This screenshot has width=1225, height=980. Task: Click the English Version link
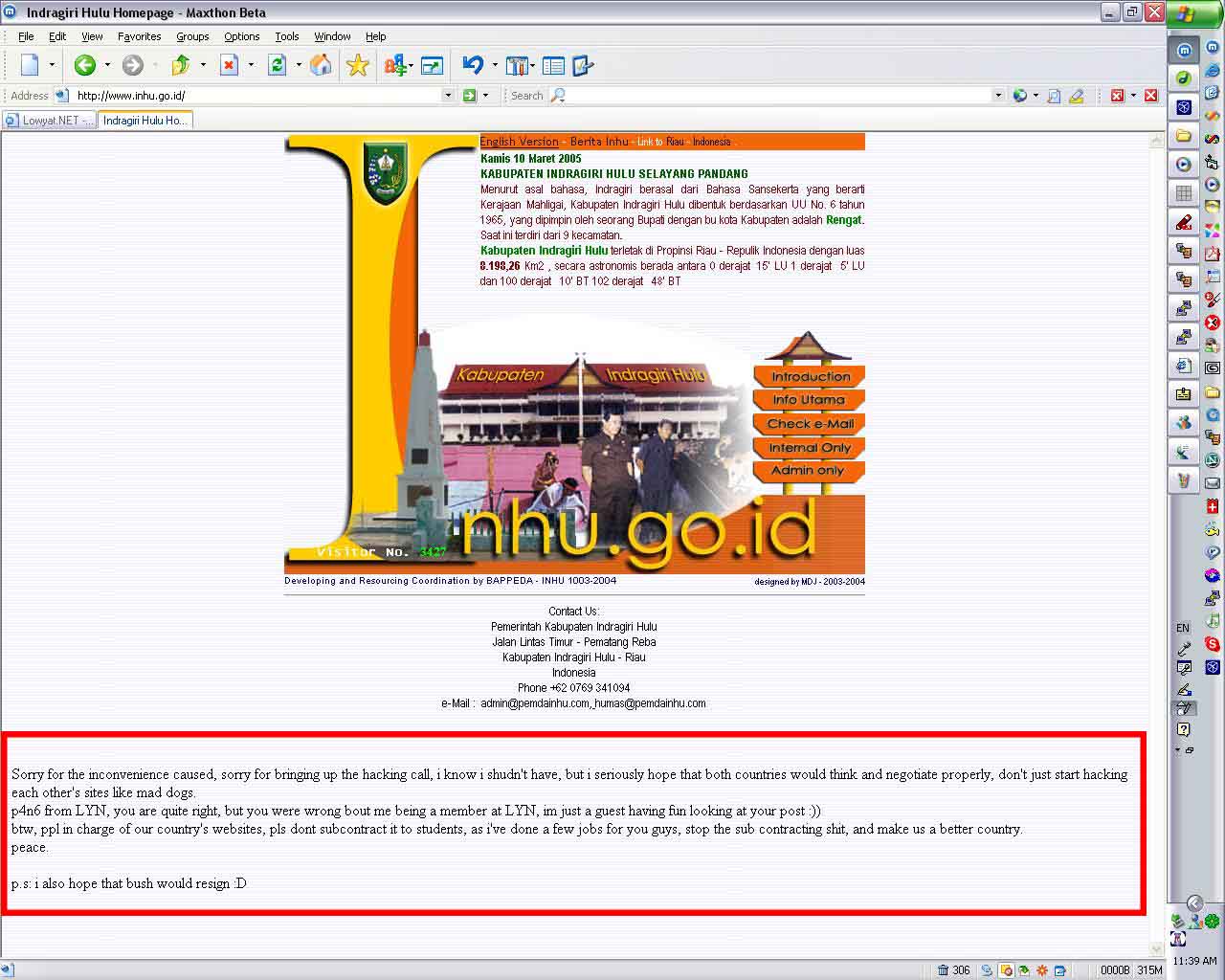click(x=519, y=142)
